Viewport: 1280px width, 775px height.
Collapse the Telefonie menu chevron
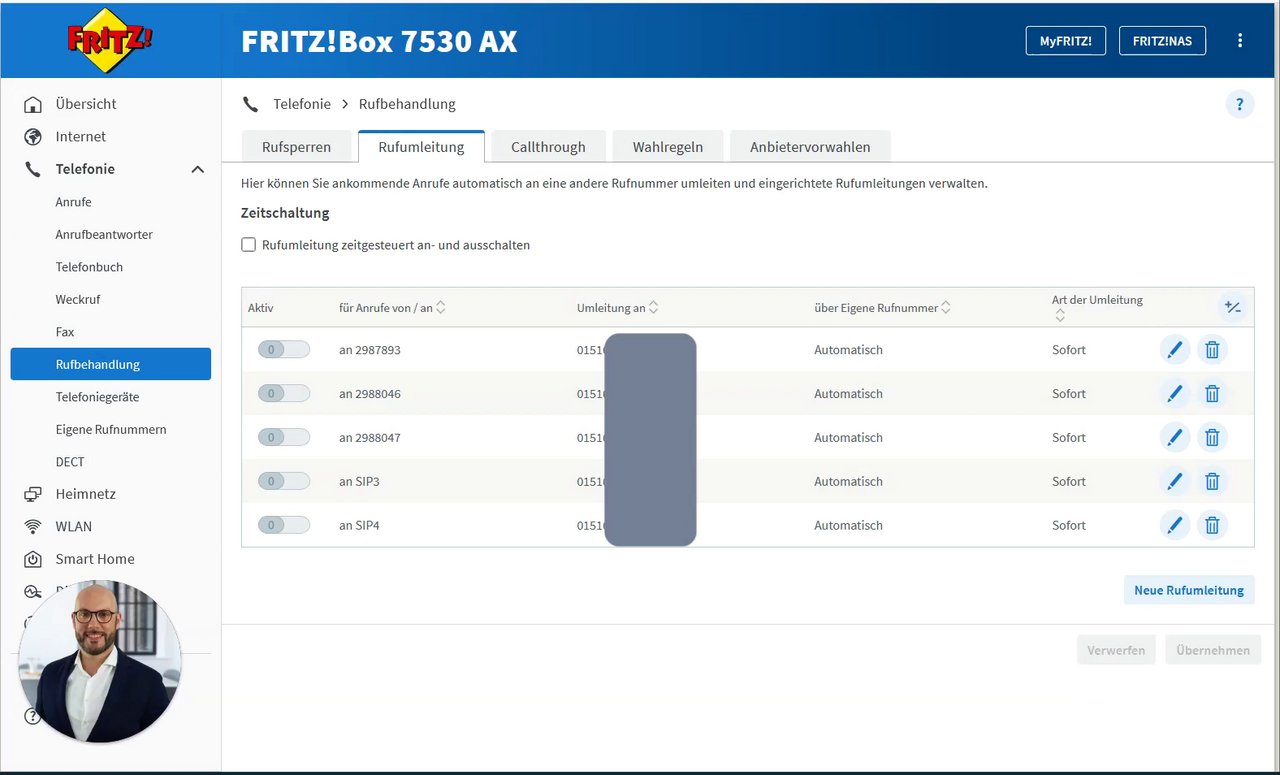point(197,170)
